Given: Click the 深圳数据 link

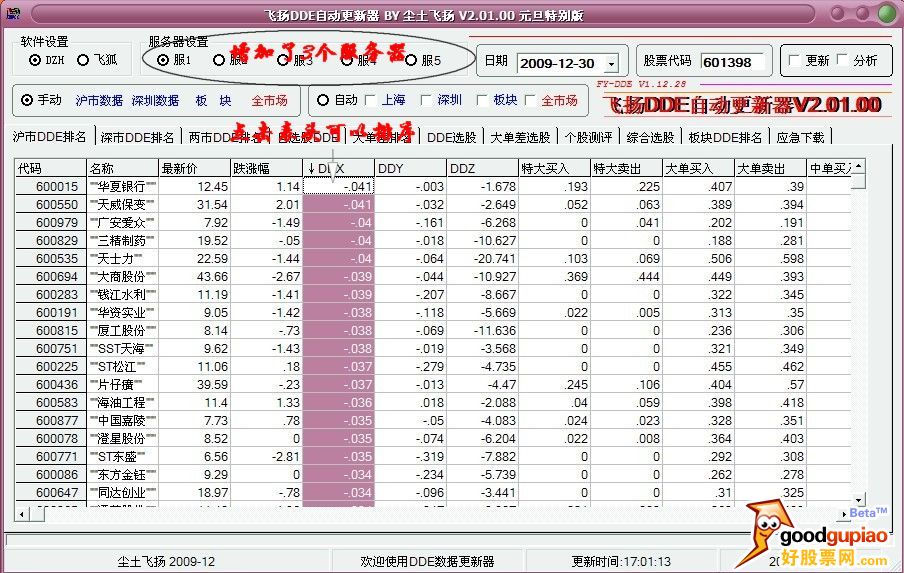Looking at the screenshot, I should click(155, 100).
